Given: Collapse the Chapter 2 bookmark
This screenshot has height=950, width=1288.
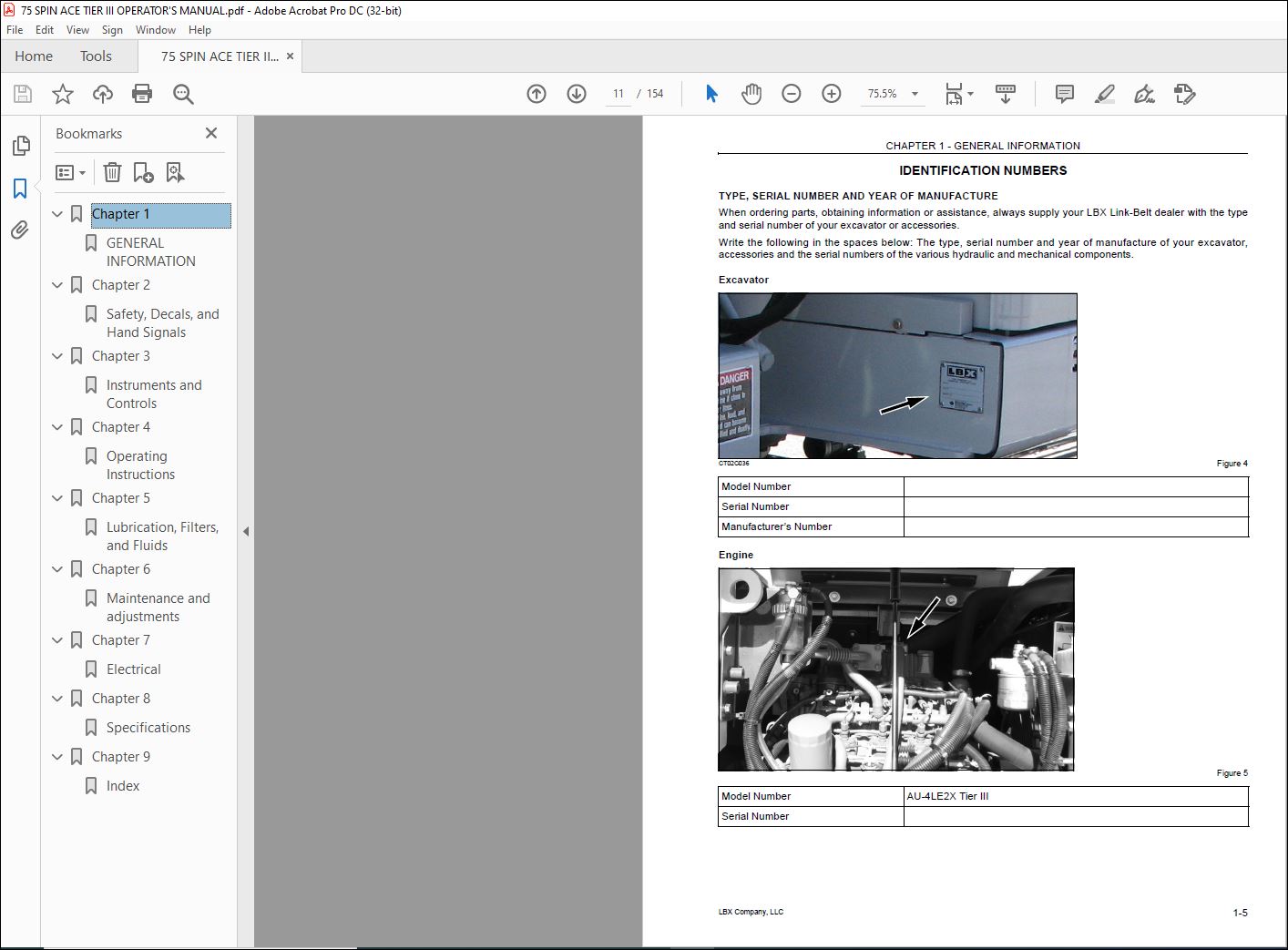Looking at the screenshot, I should 57,285.
